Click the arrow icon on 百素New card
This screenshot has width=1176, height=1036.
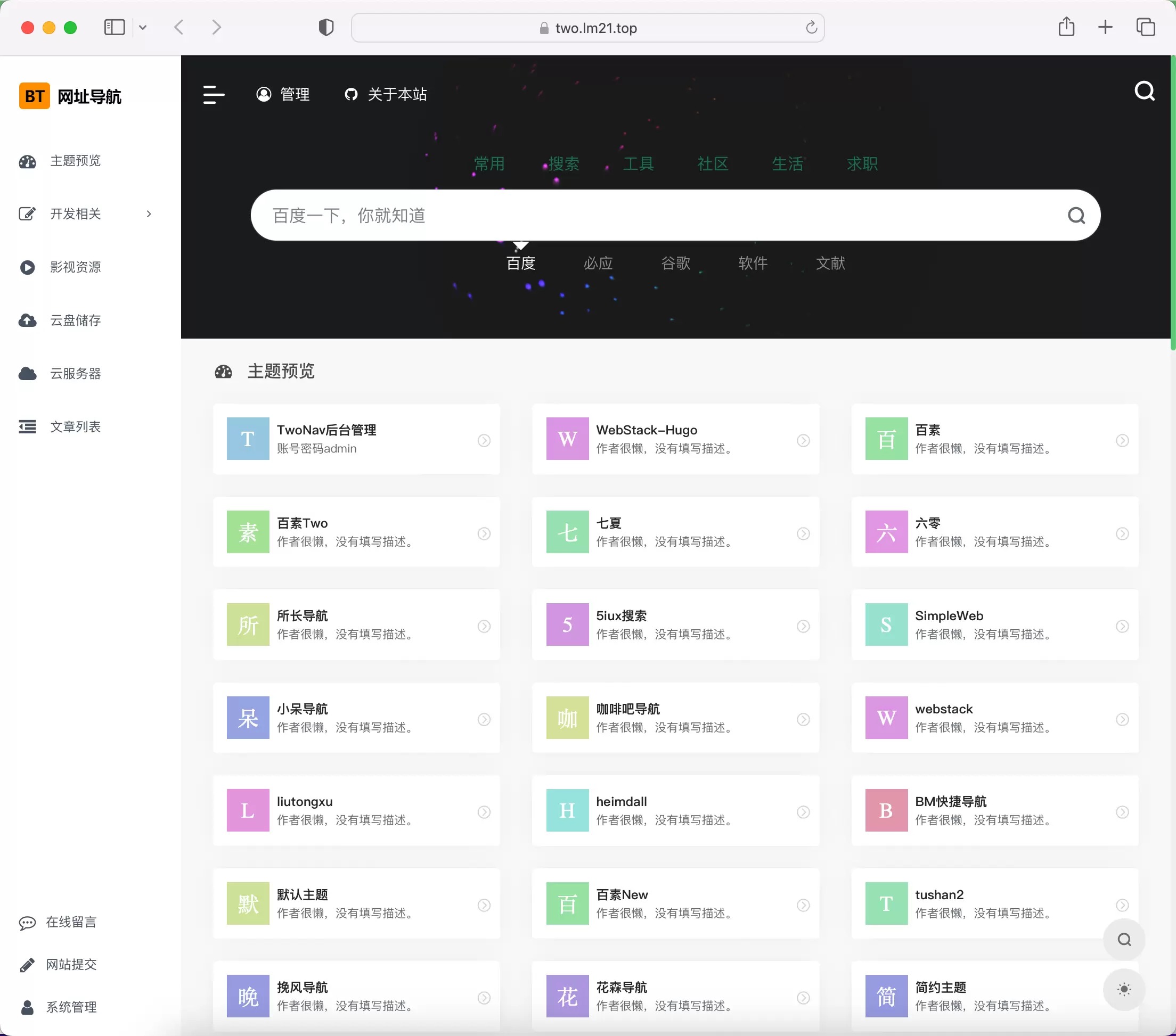point(803,905)
